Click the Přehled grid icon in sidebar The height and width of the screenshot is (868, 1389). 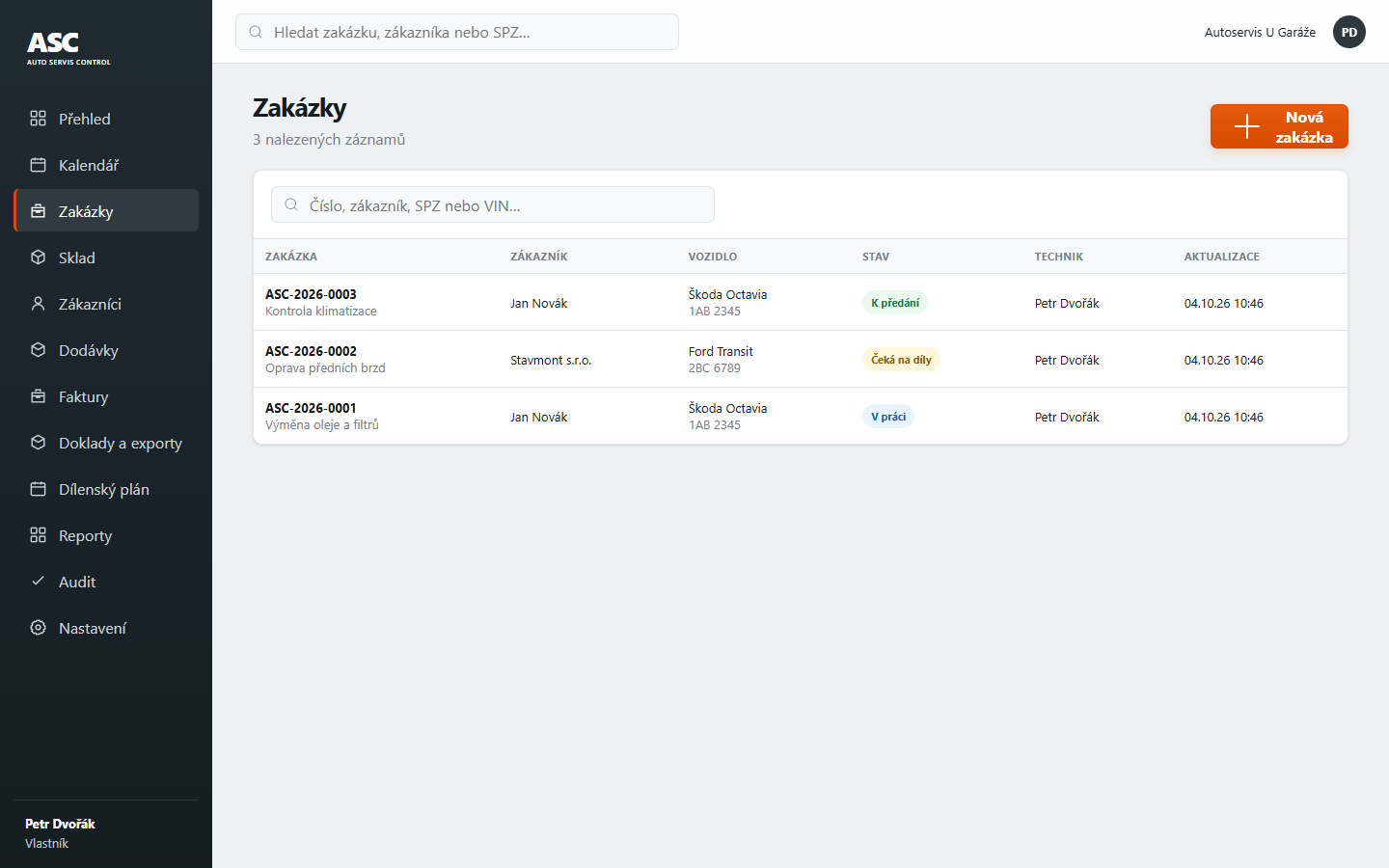coord(38,119)
